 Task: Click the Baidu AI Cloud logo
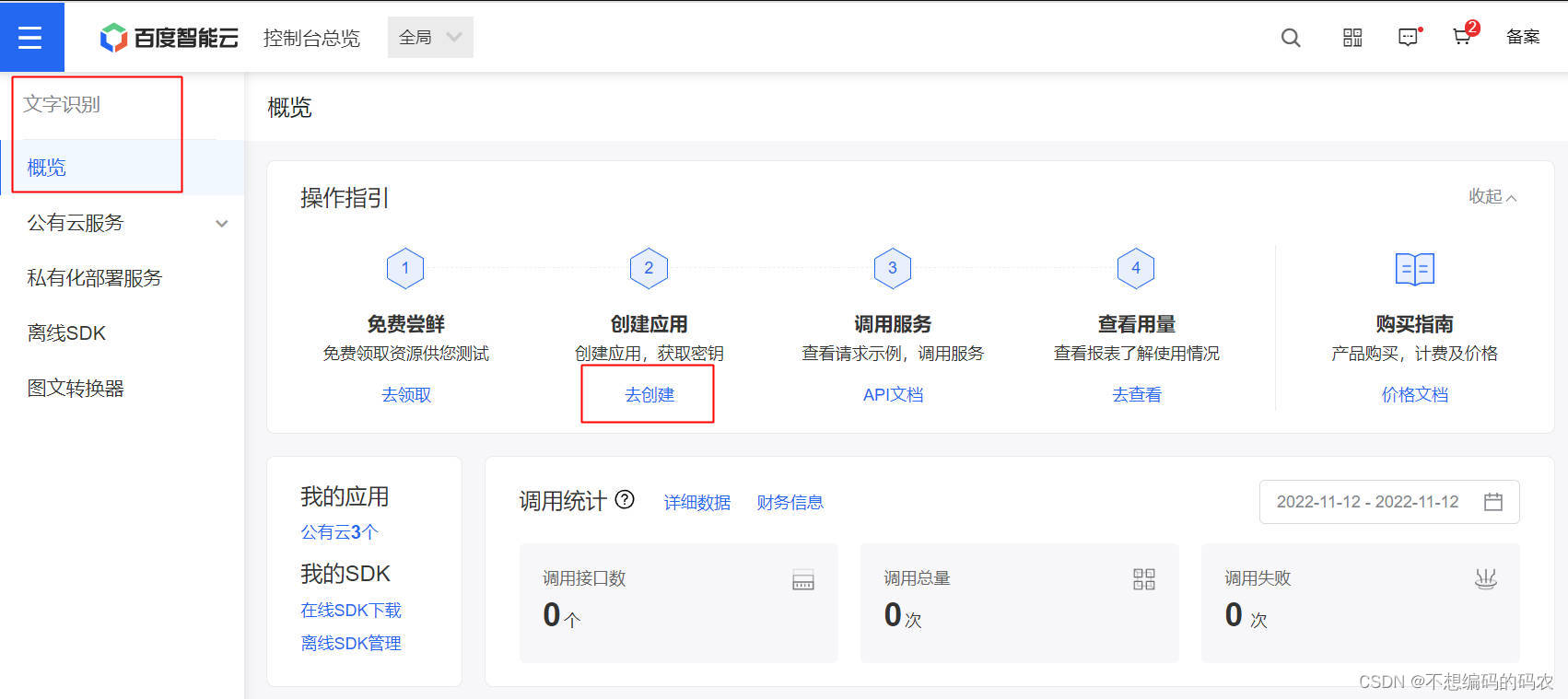point(170,38)
